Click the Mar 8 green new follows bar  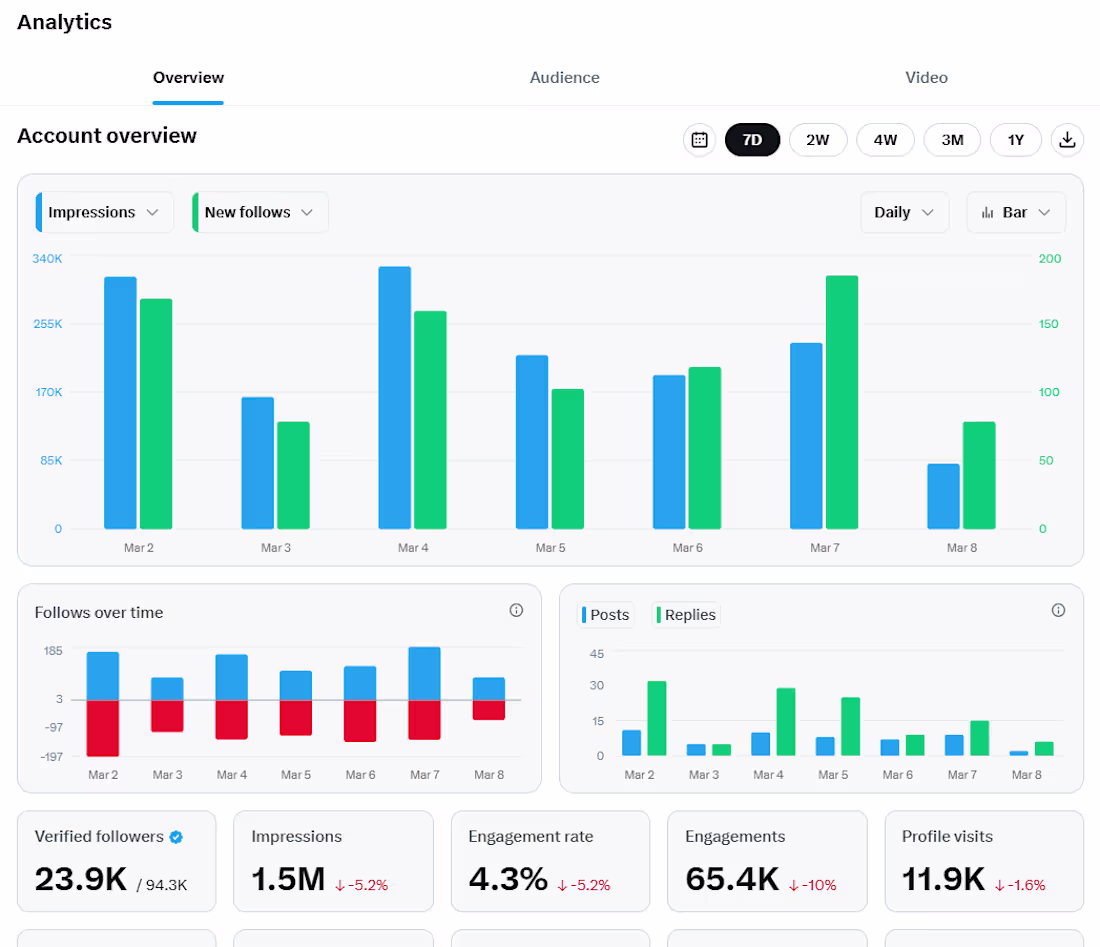tap(979, 476)
